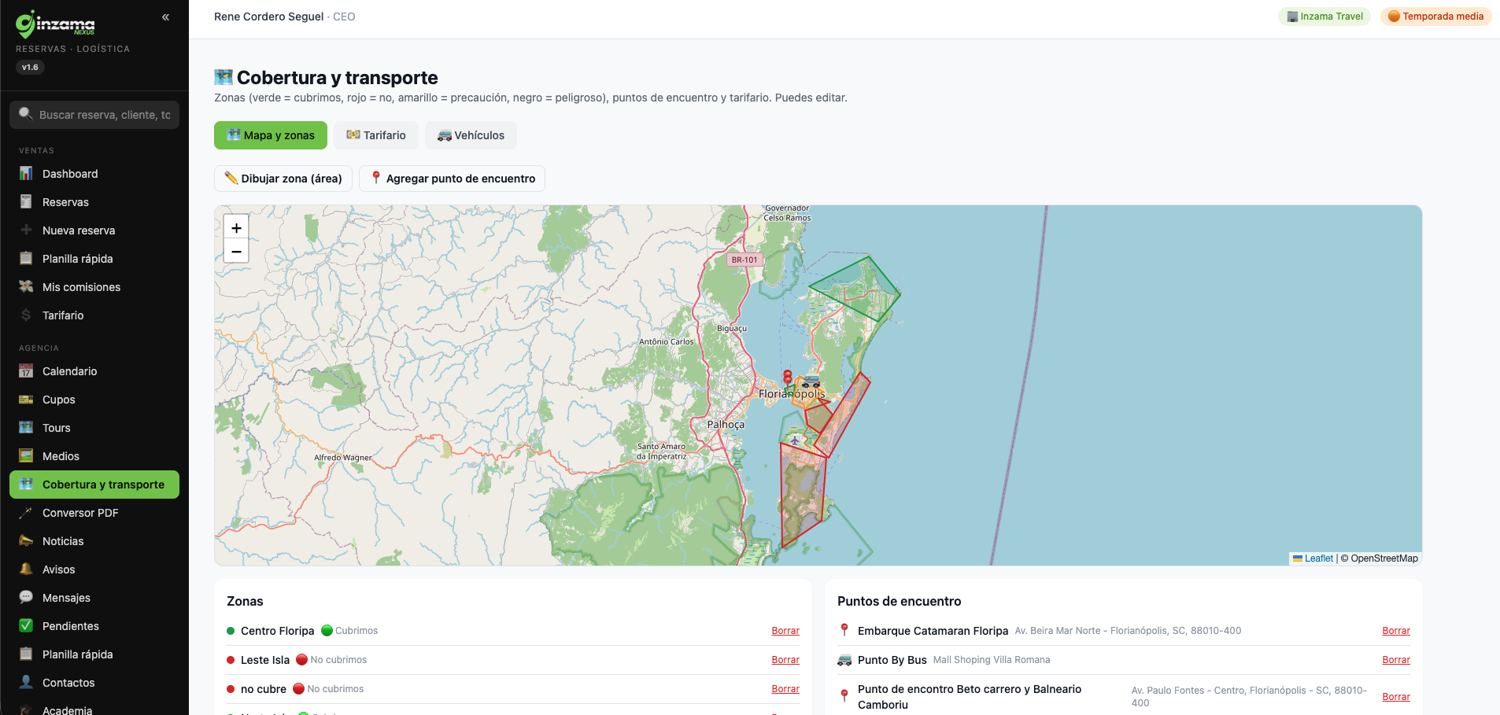Open Avisos in the sidebar
Screen dimensions: 1500x715
[94, 569]
